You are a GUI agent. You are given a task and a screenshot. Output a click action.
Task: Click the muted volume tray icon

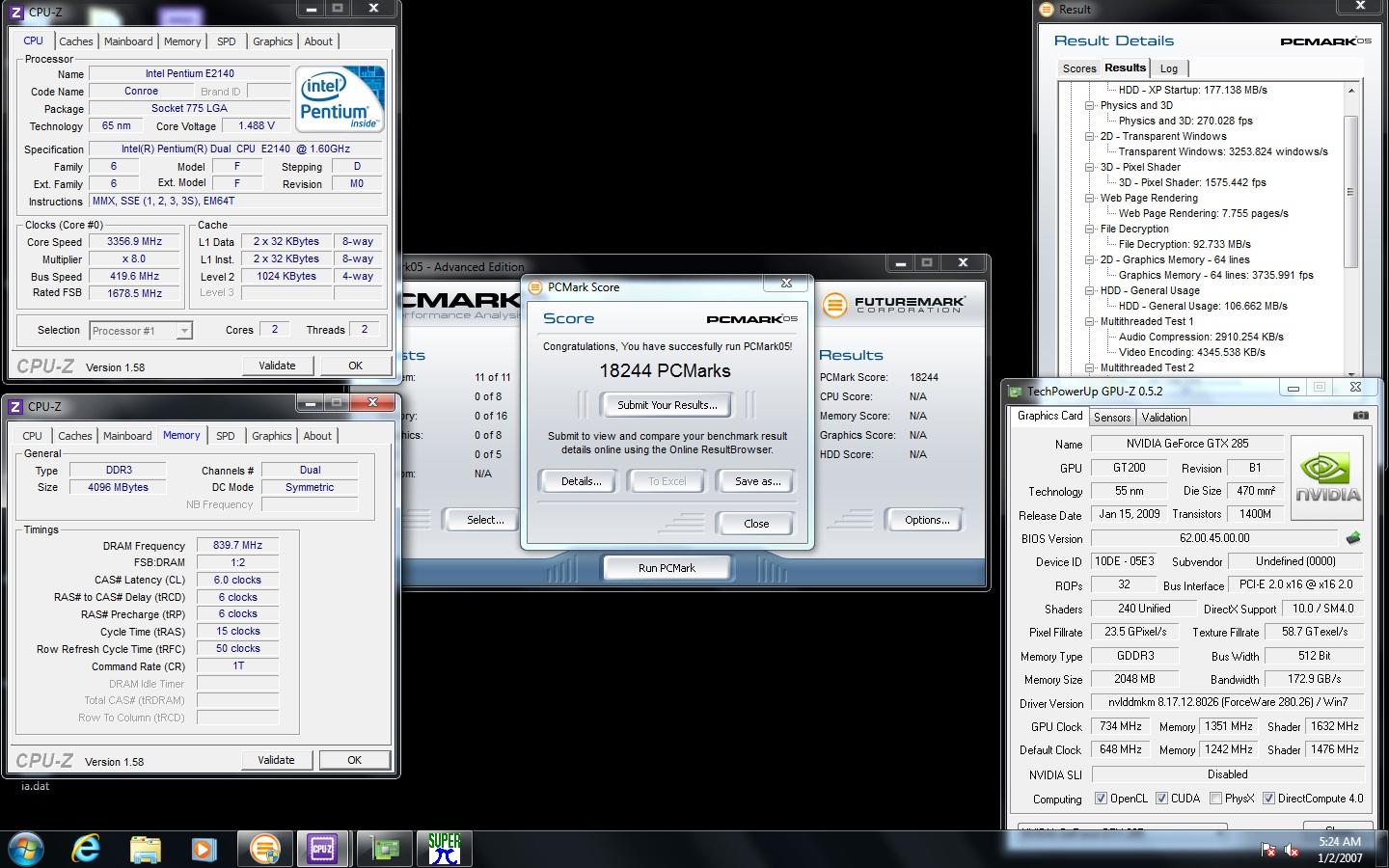click(x=1293, y=850)
